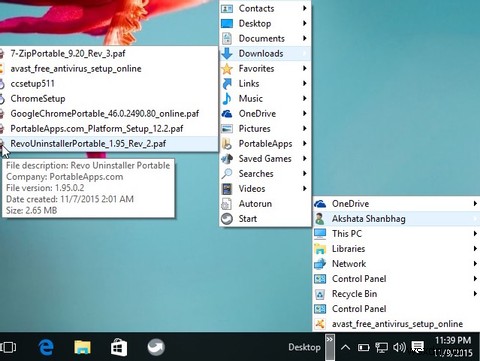The image size is (480, 361).
Task: Click the Akshata Shanbhag user icon
Action: pos(320,219)
